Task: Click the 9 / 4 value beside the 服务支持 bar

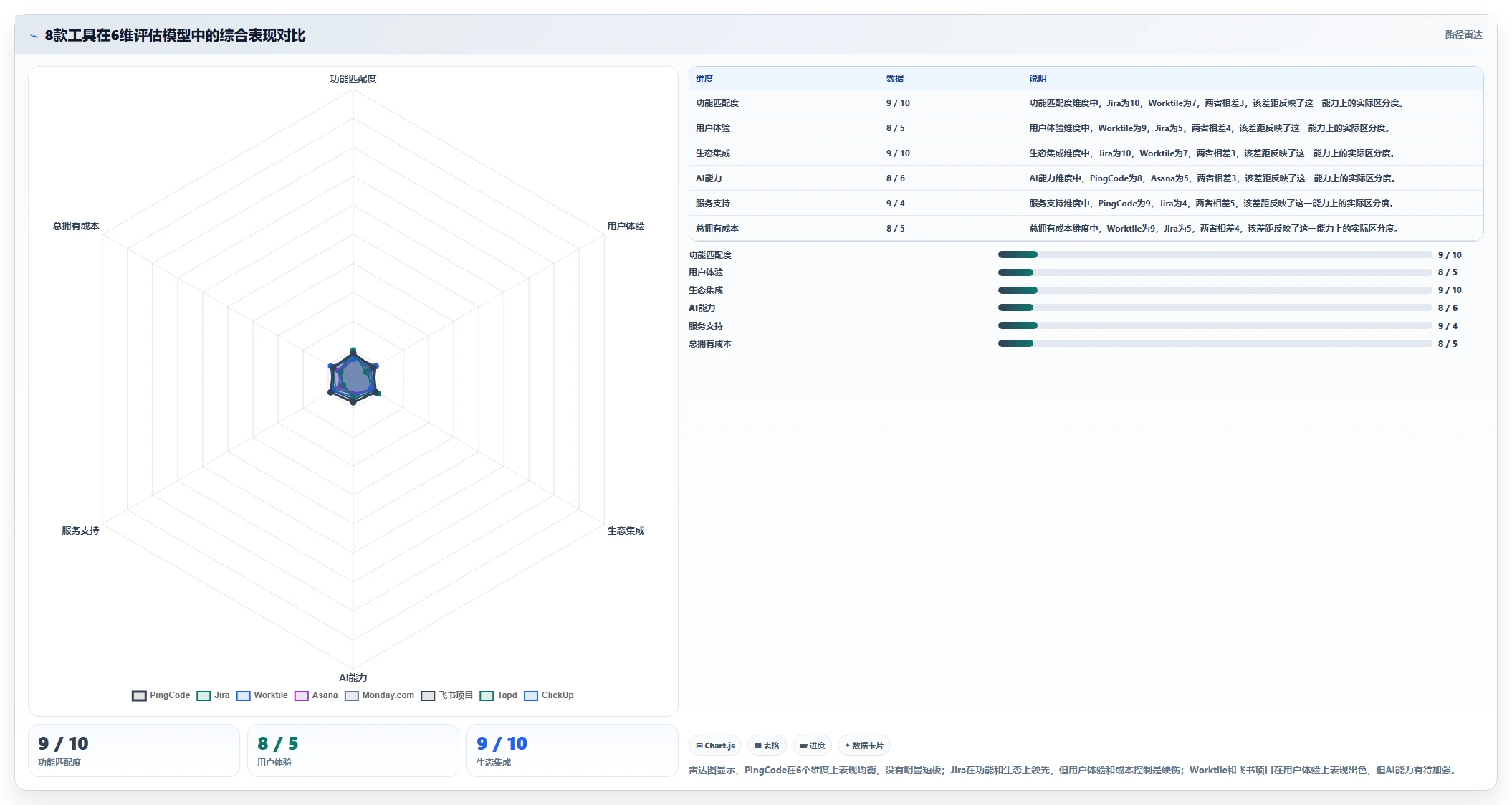Action: 1448,326
